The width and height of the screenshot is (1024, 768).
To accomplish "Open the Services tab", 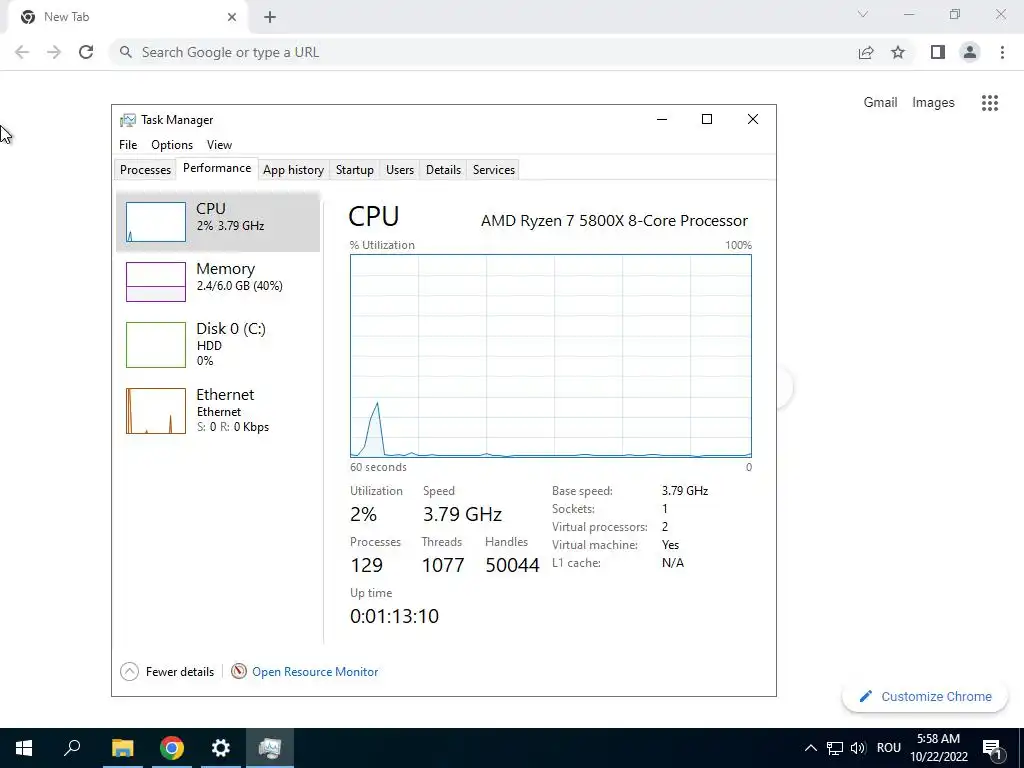I will [494, 170].
